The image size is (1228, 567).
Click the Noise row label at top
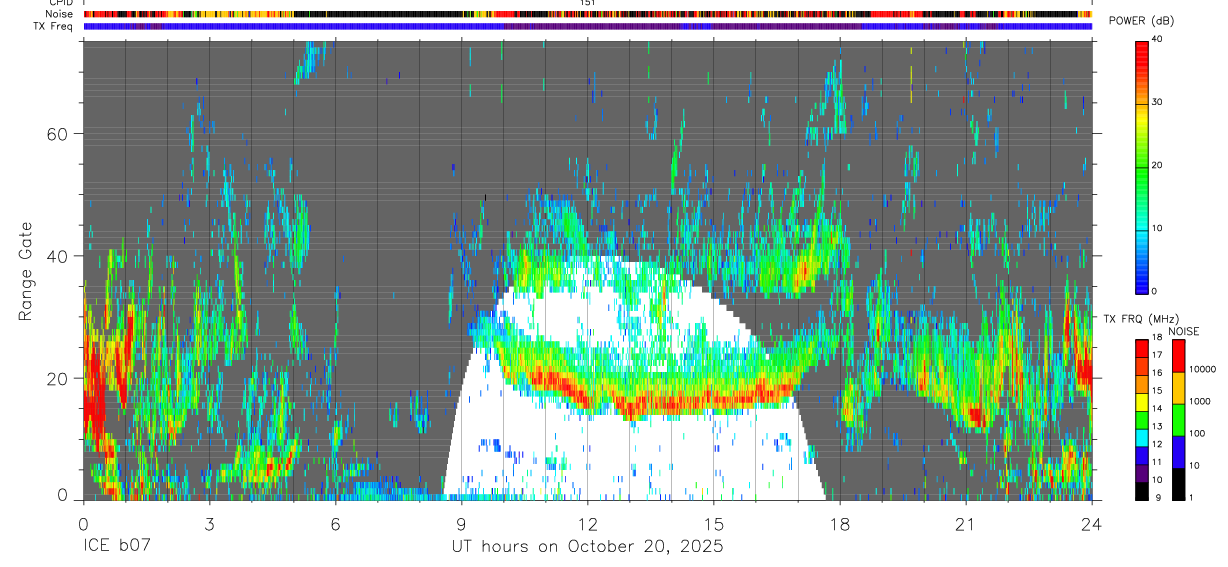click(x=60, y=14)
